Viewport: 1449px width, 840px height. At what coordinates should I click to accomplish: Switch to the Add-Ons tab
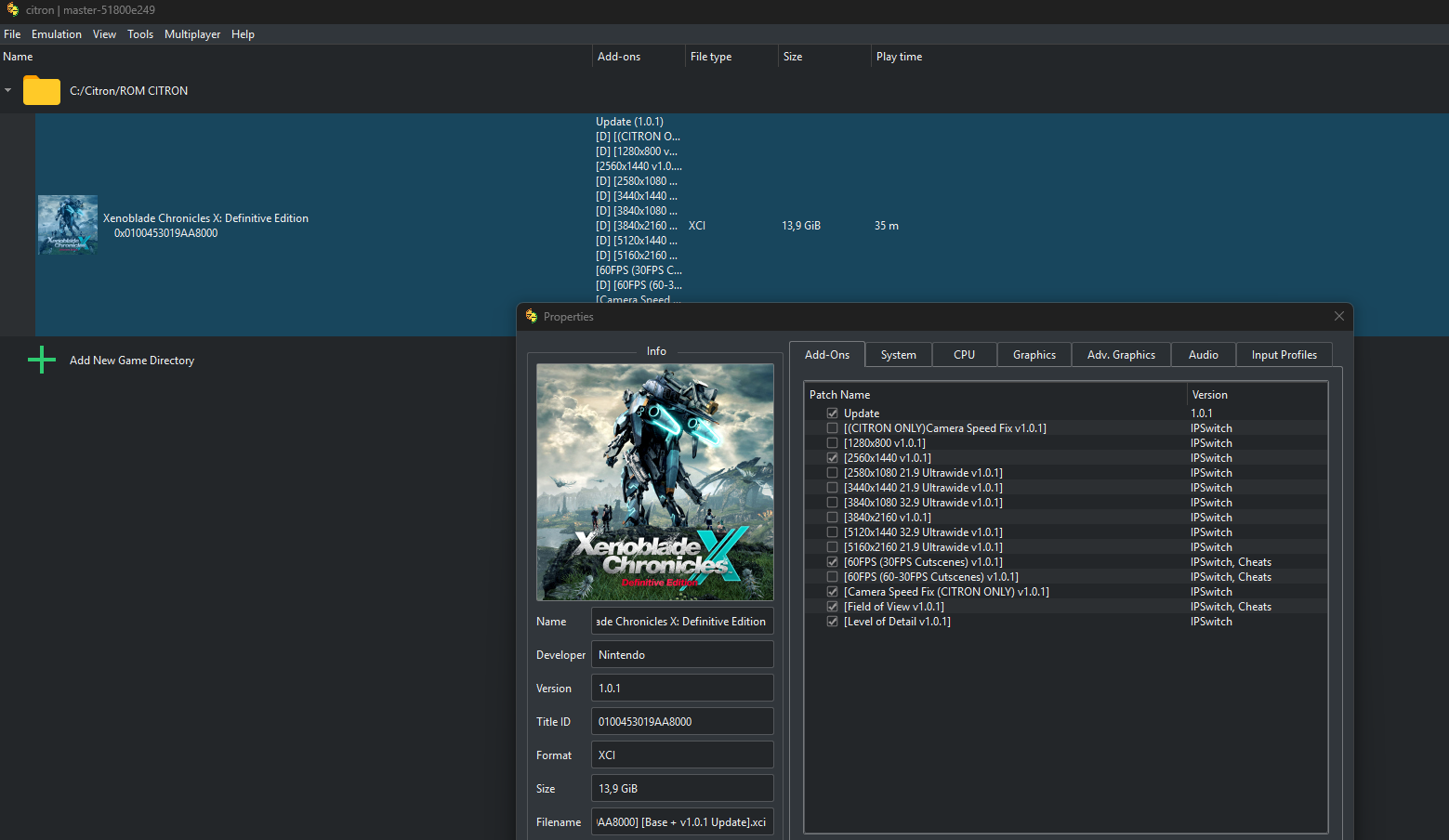pos(827,355)
